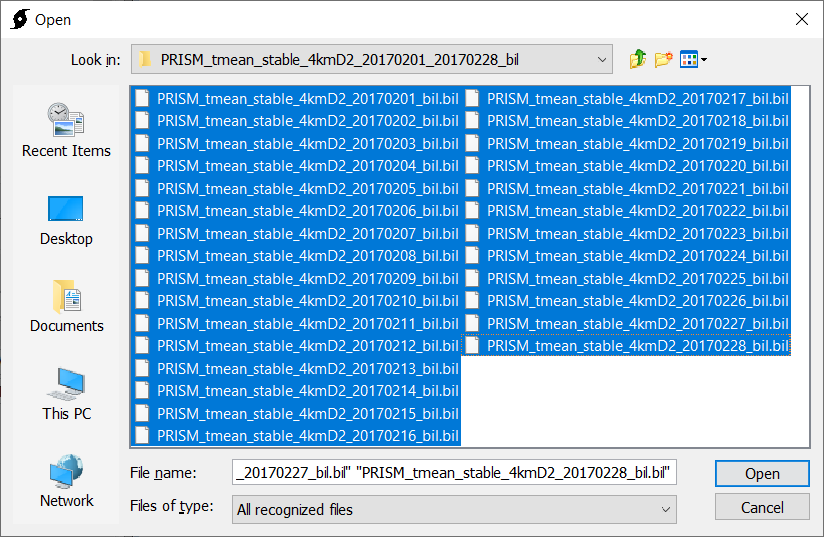Open This PC location
This screenshot has width=824, height=537.
(67, 394)
